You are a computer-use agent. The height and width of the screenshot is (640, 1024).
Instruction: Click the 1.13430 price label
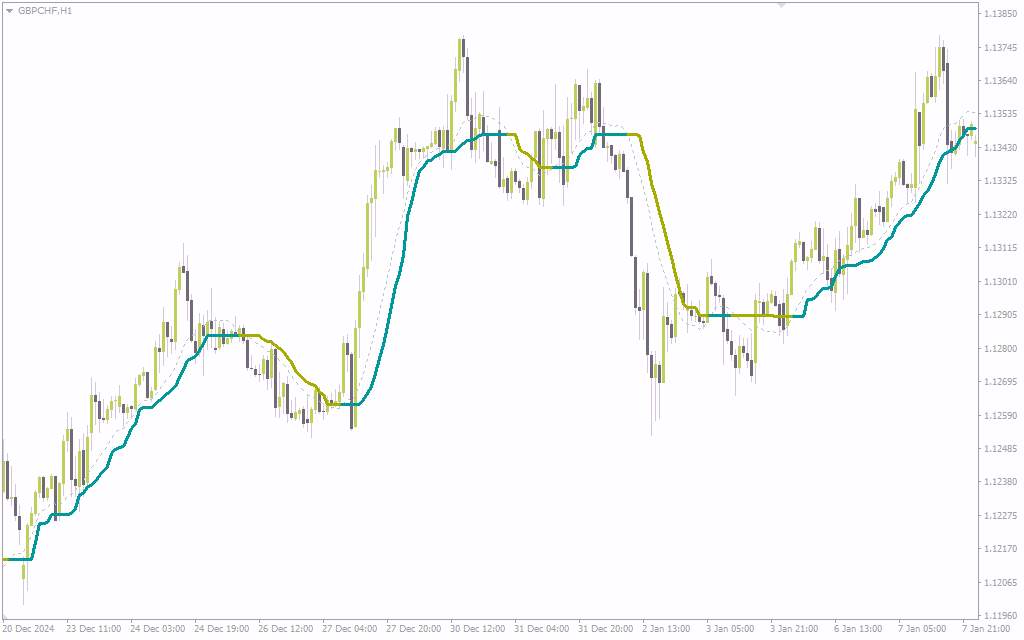[1000, 148]
